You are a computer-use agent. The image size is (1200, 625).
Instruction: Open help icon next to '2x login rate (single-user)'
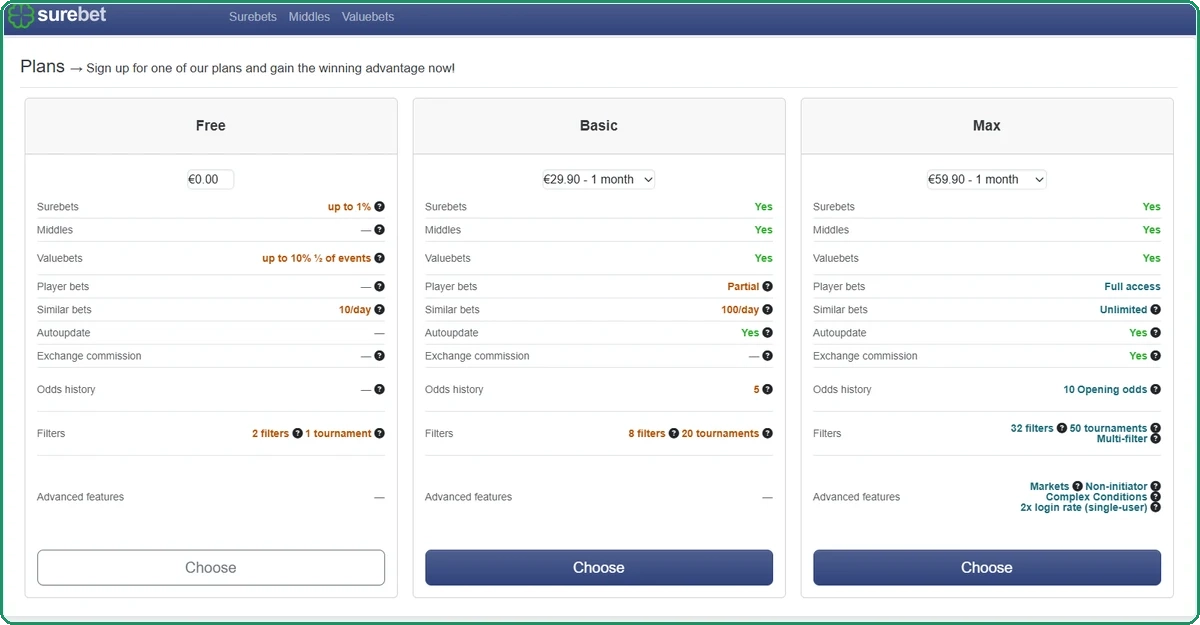click(x=1156, y=508)
